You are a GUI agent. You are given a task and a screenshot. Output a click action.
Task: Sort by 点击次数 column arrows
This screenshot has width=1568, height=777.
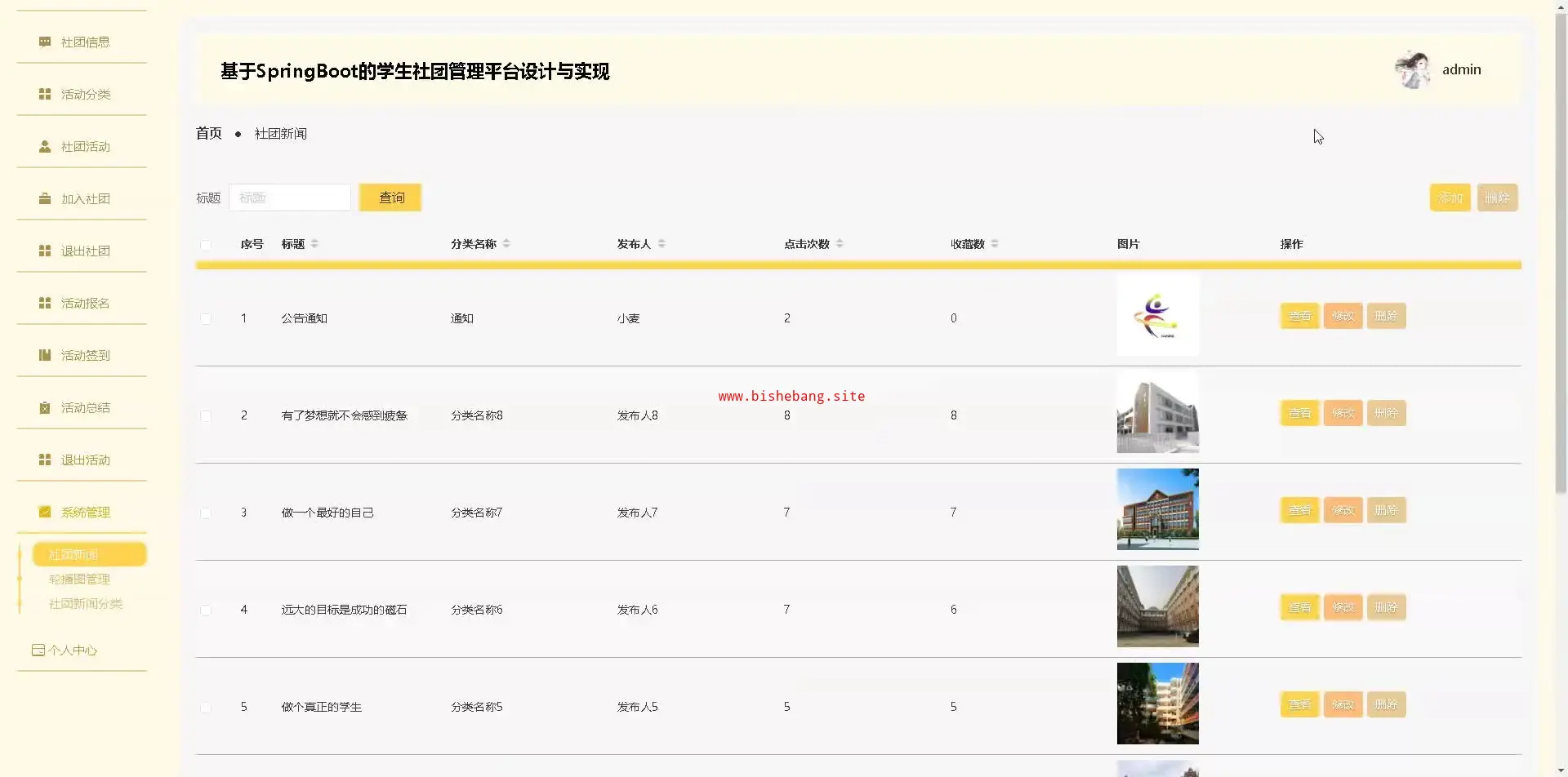840,244
